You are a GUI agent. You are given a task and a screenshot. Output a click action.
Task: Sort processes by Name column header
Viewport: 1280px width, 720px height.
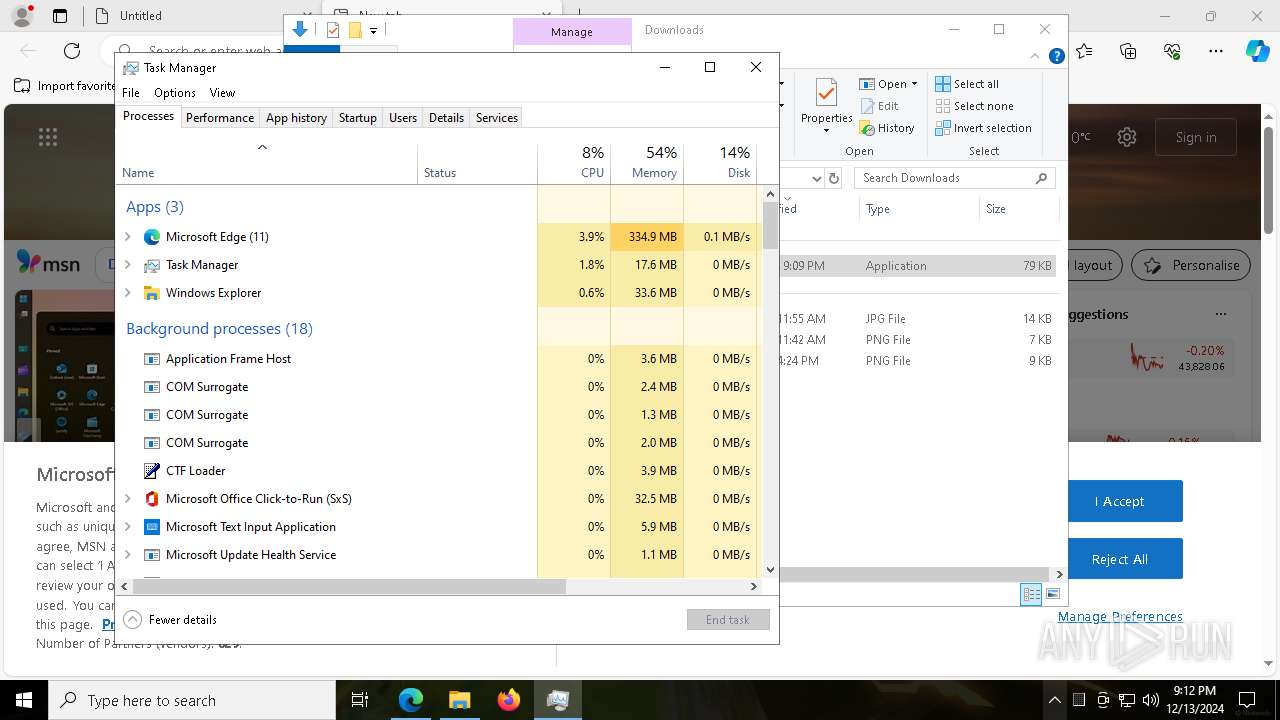(x=267, y=163)
